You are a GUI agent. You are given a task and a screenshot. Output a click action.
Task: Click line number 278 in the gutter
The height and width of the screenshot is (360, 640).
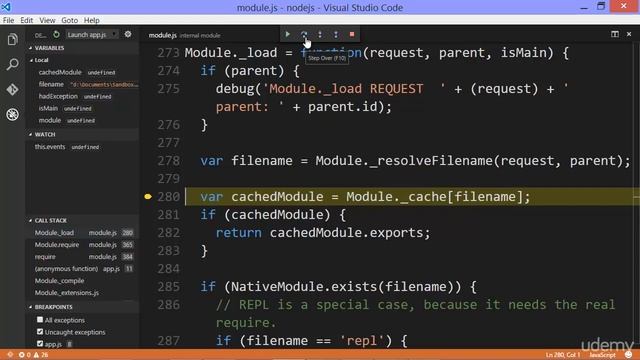tap(168, 161)
